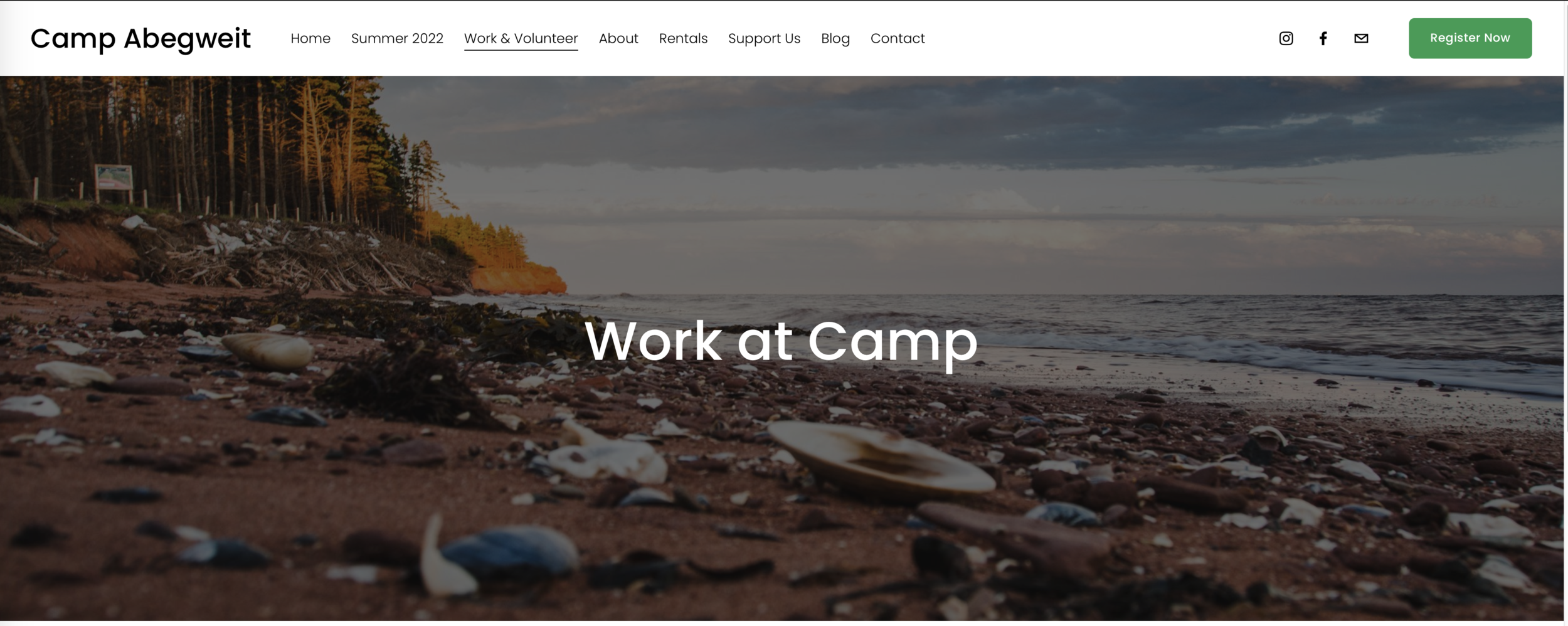Open the Facebook page icon
Viewport: 1568px width, 626px height.
(x=1323, y=38)
